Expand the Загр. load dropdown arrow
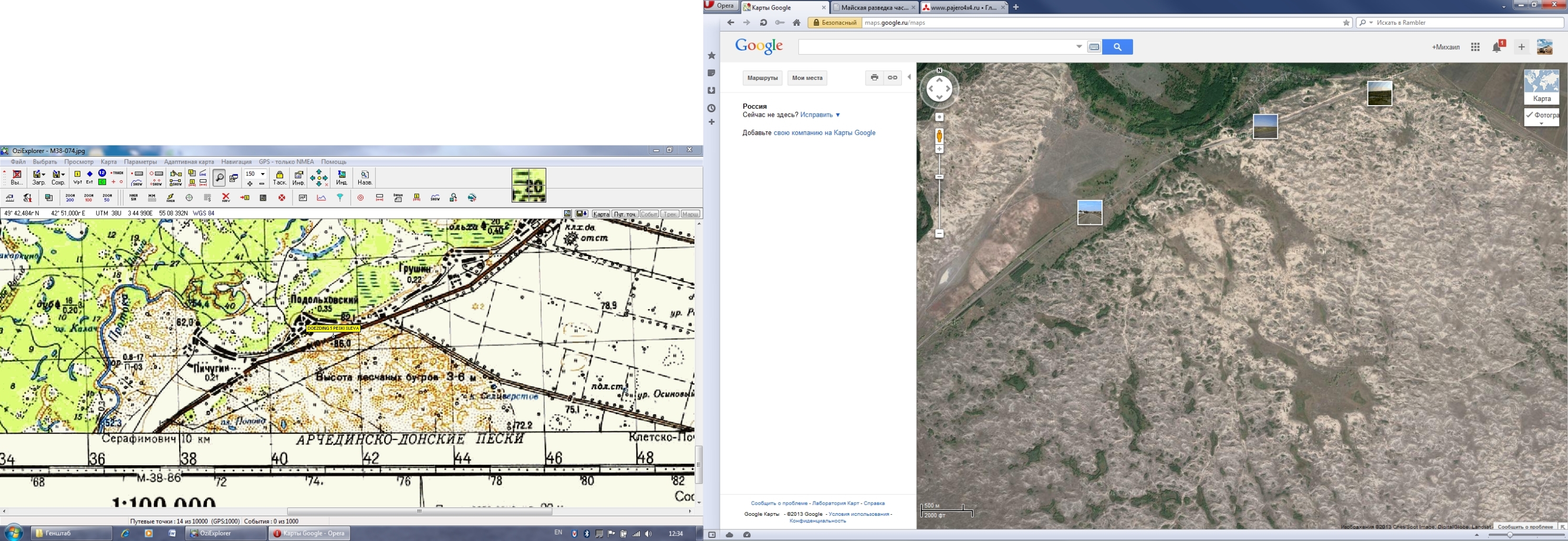Image resolution: width=1568 pixels, height=541 pixels. tap(44, 175)
